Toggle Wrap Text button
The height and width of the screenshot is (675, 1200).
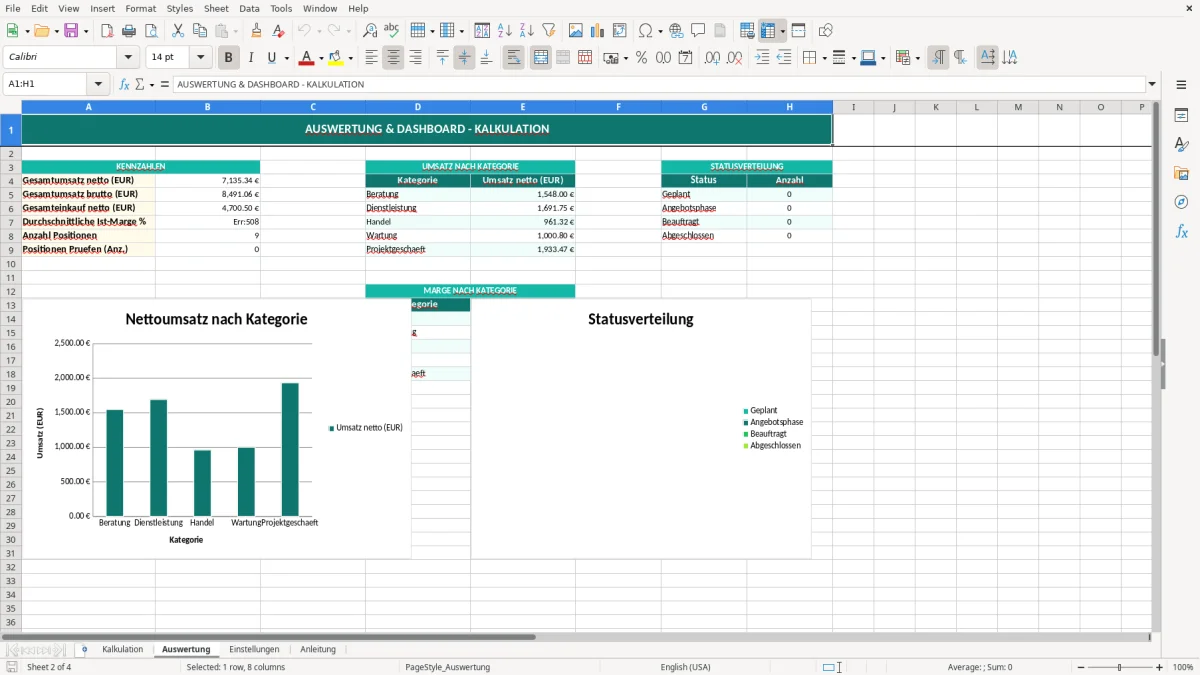click(x=514, y=58)
